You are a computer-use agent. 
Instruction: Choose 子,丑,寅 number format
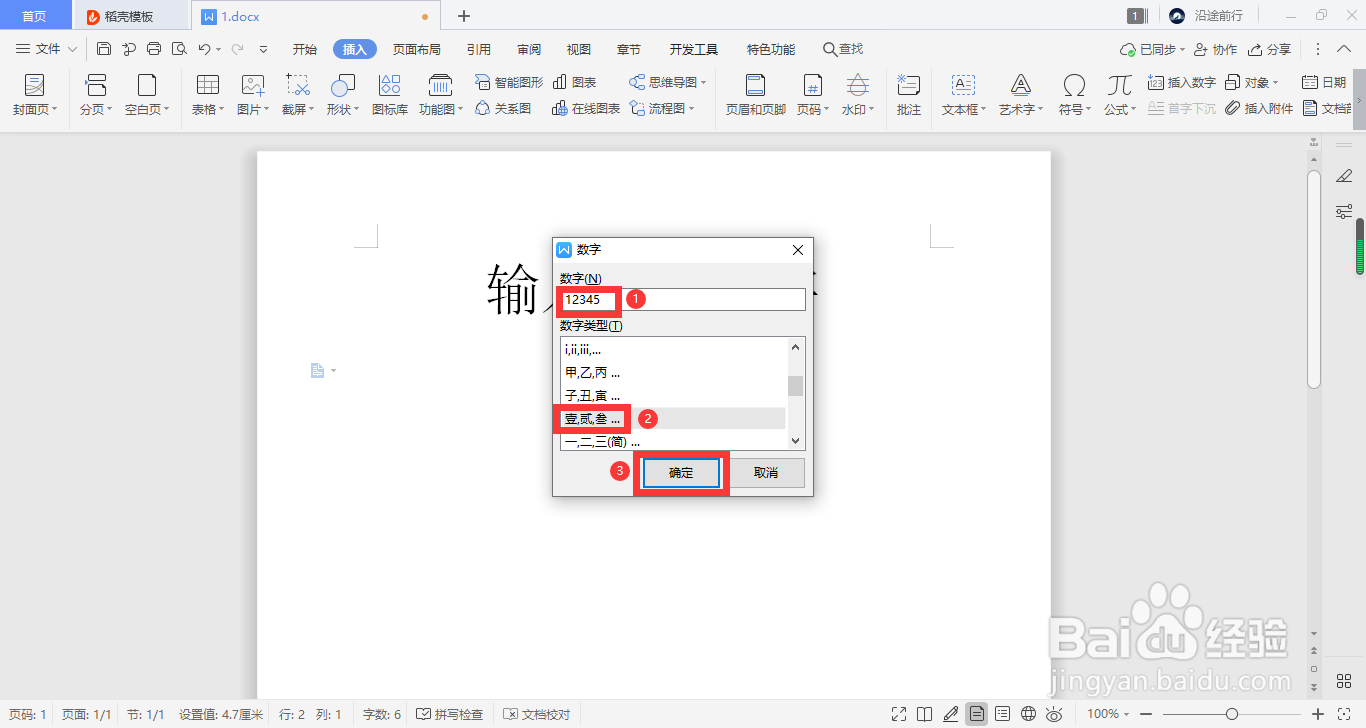tap(590, 394)
